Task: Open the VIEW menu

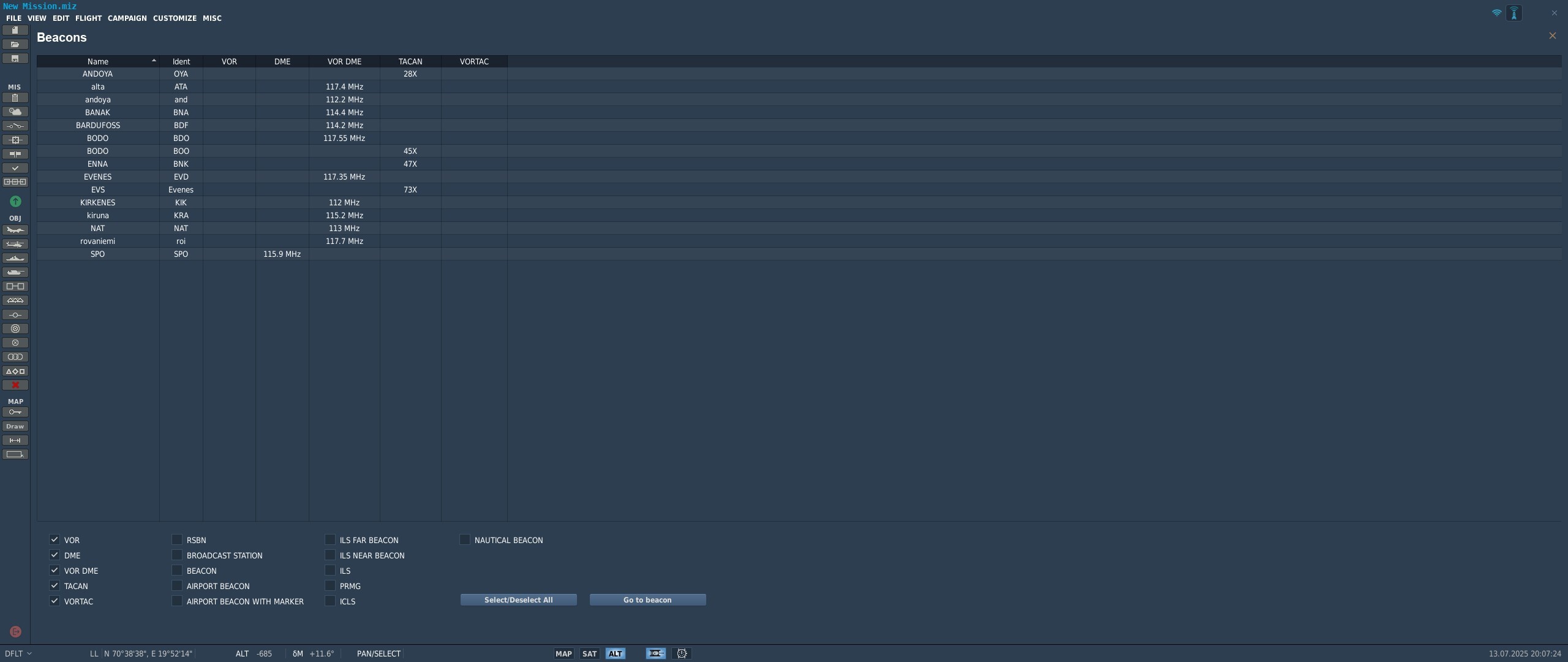Action: click(37, 18)
